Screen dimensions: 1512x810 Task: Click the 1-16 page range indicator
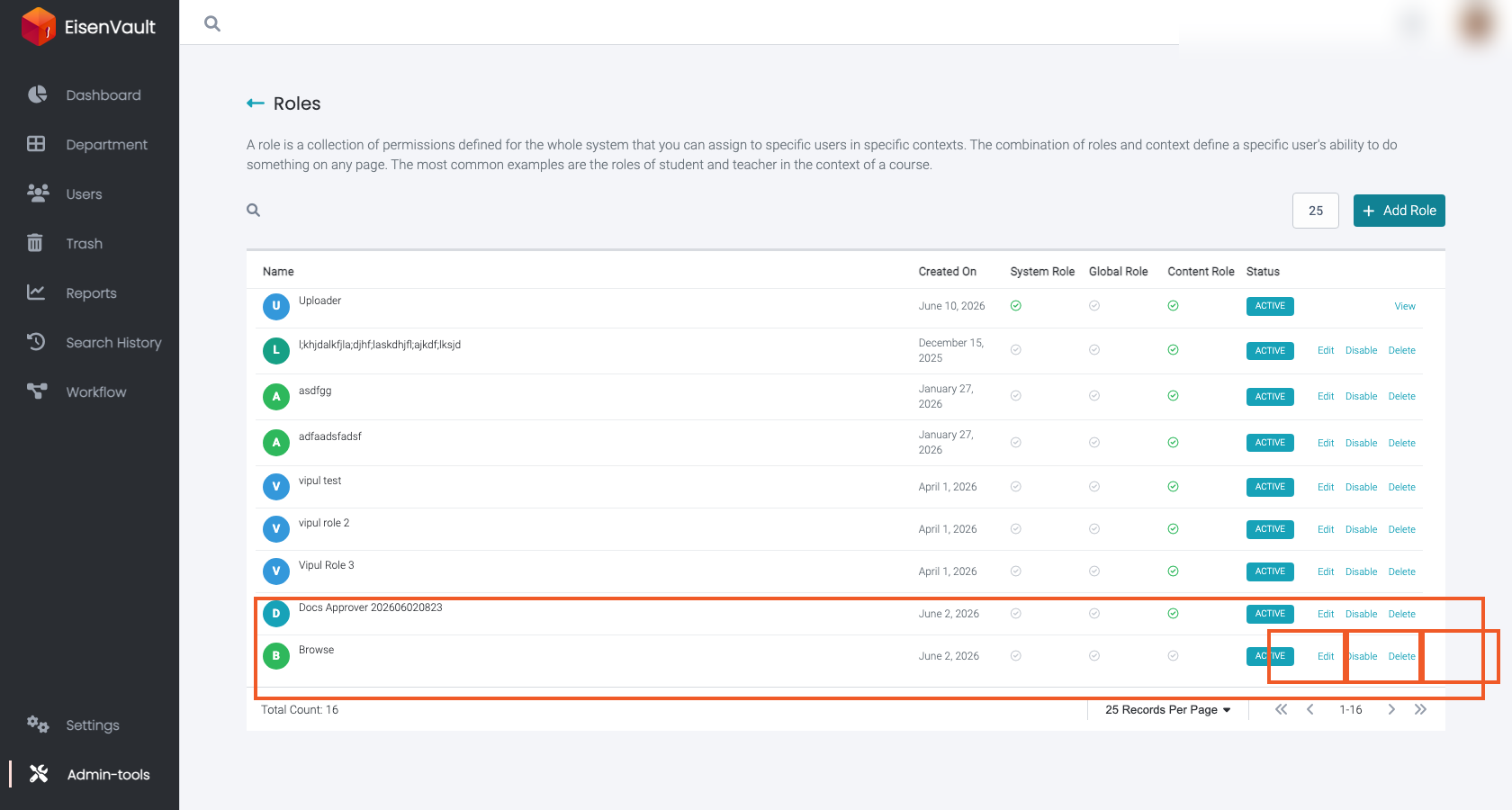click(x=1350, y=709)
